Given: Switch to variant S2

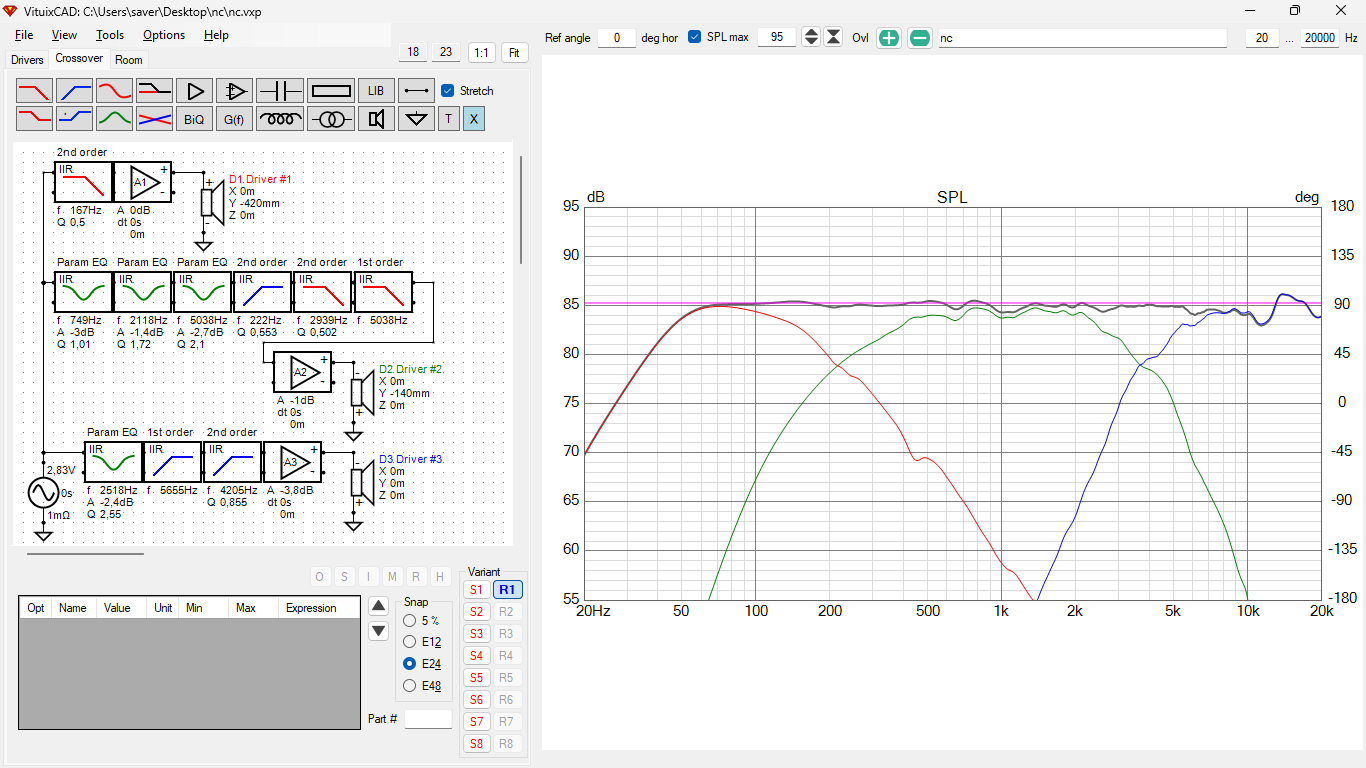Looking at the screenshot, I should [x=476, y=612].
